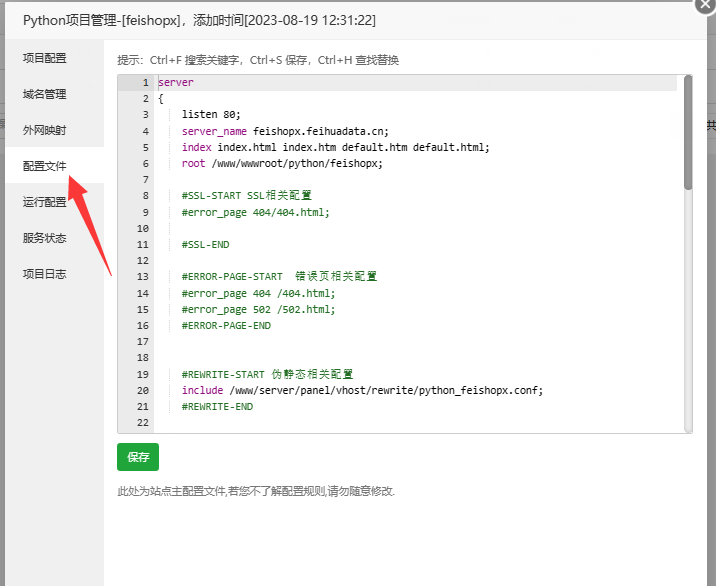Click '#error_page 404/404.html;' line
The image size is (716, 586).
pyautogui.click(x=255, y=212)
